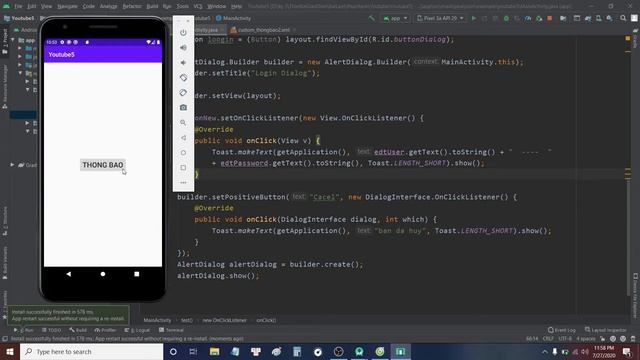
Task: Open the View menu
Action: 47,7
